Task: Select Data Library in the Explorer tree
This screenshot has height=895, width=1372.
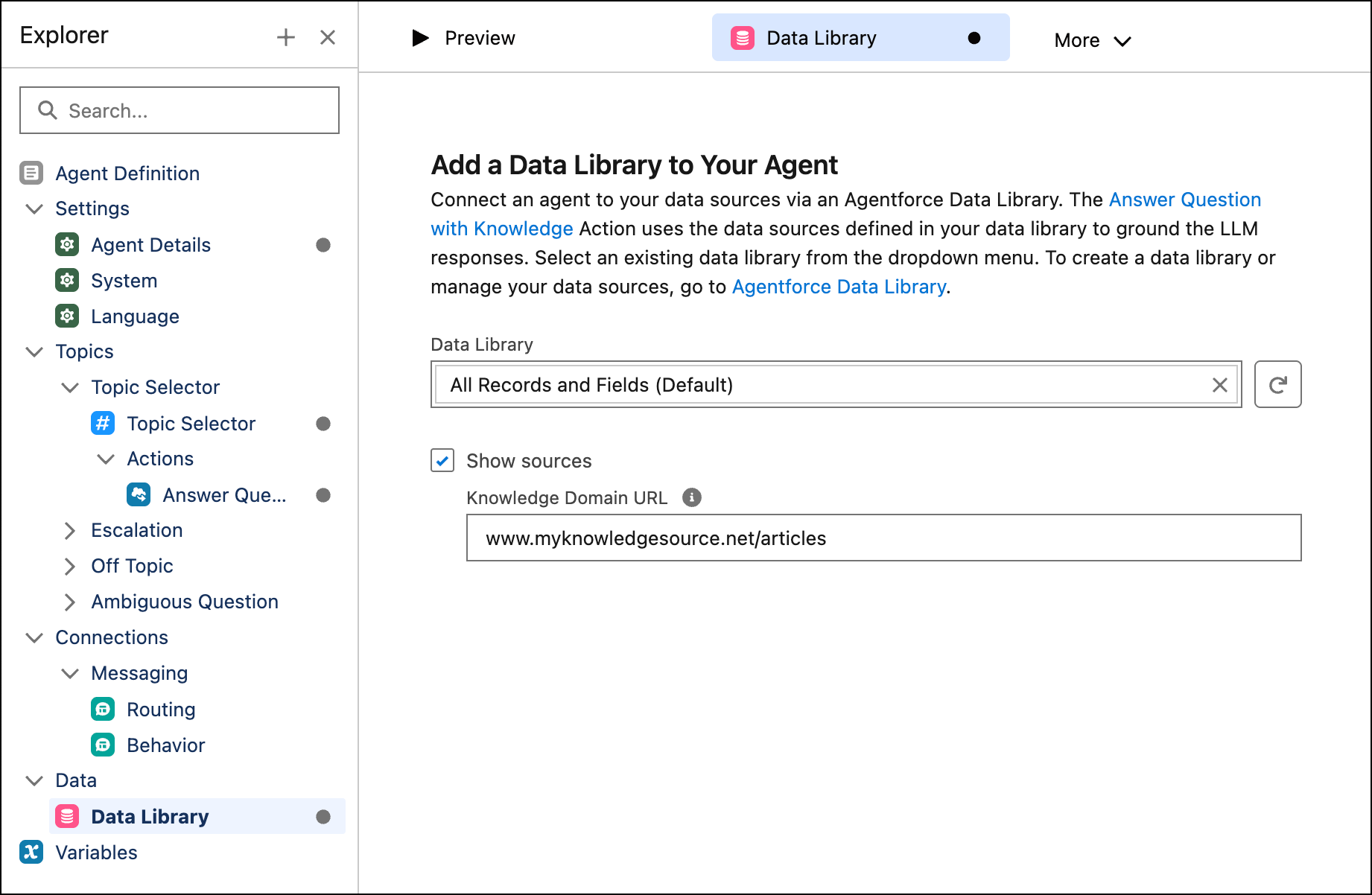Action: [197, 816]
